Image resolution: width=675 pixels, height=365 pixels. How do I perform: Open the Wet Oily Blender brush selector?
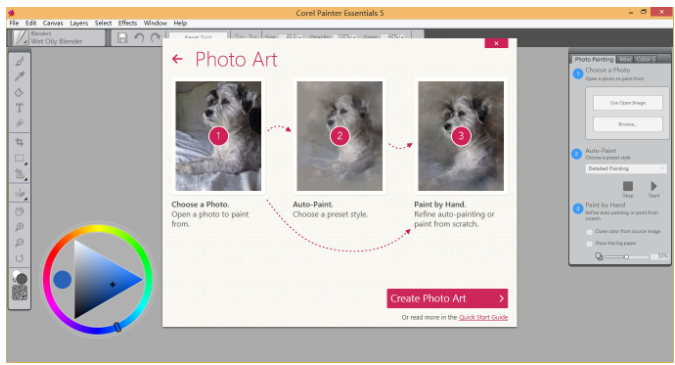pos(58,38)
